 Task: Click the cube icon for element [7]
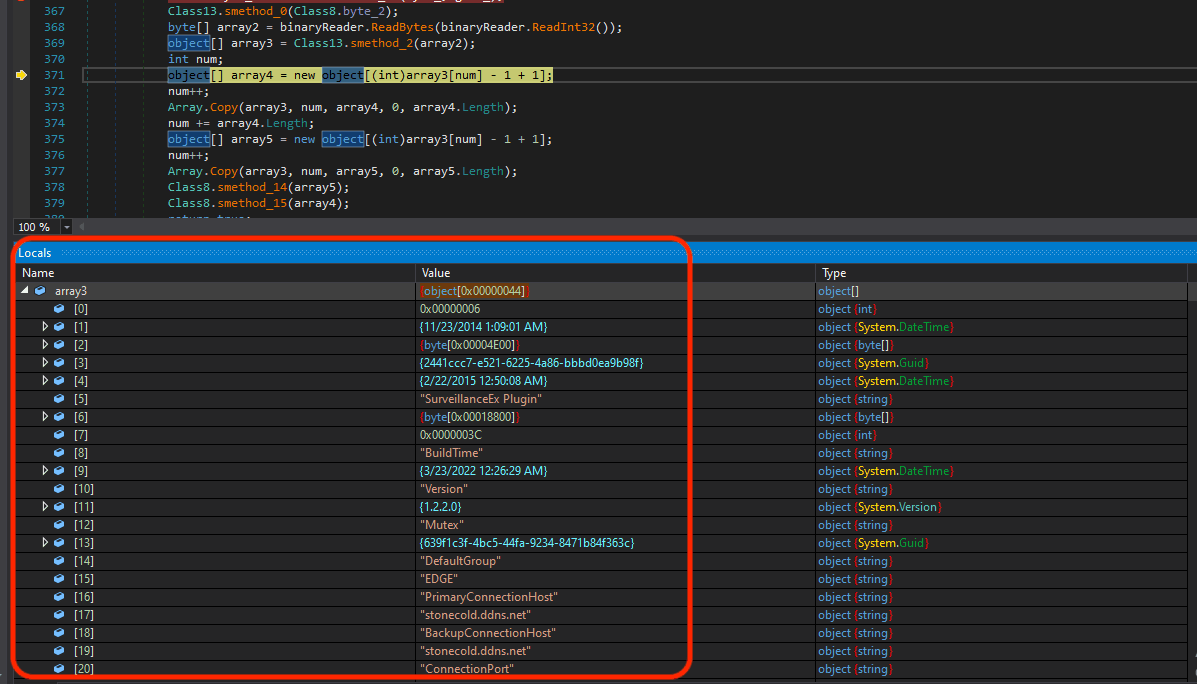[59, 434]
